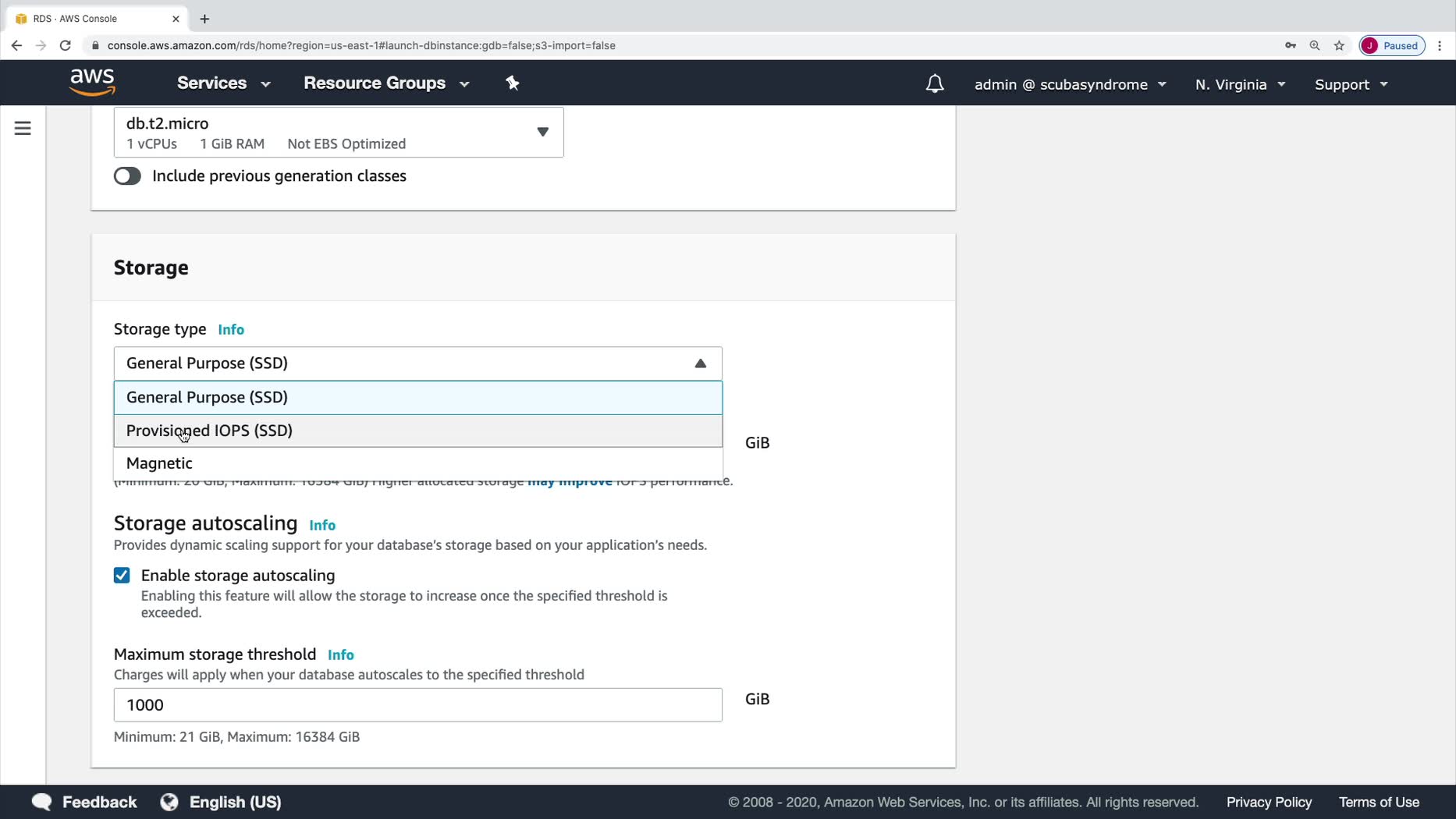This screenshot has width=1456, height=819.
Task: Collapse the Storage type dropdown
Action: [700, 363]
